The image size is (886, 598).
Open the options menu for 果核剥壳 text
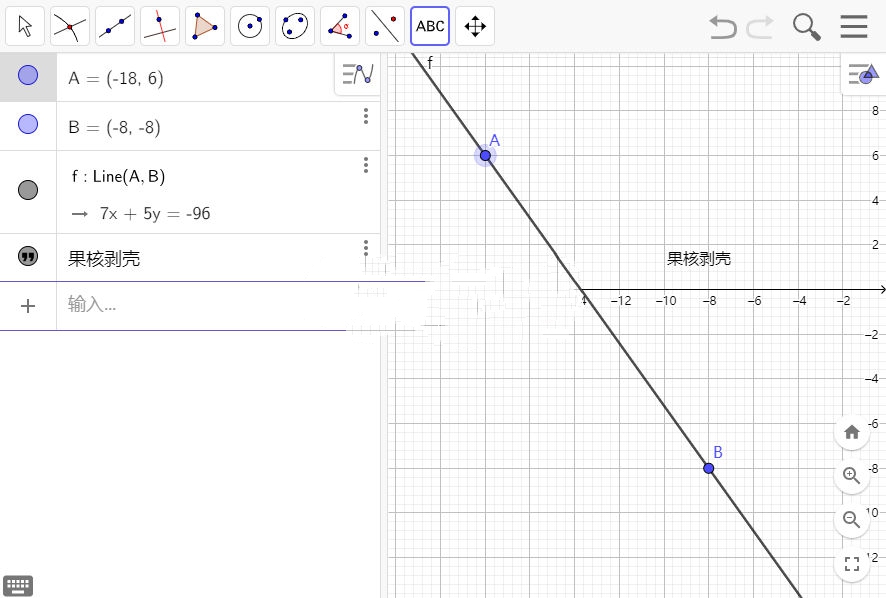[366, 248]
